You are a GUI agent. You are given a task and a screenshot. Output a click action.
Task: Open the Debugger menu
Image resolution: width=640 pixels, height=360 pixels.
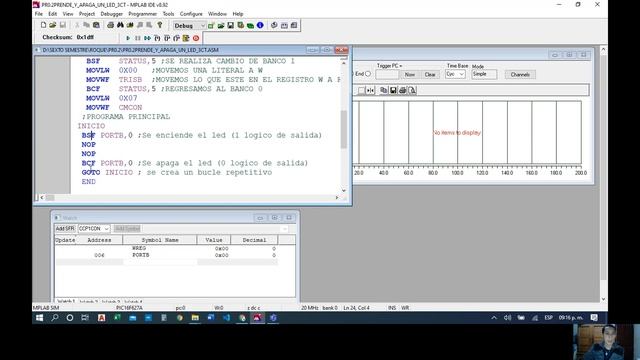click(x=111, y=14)
